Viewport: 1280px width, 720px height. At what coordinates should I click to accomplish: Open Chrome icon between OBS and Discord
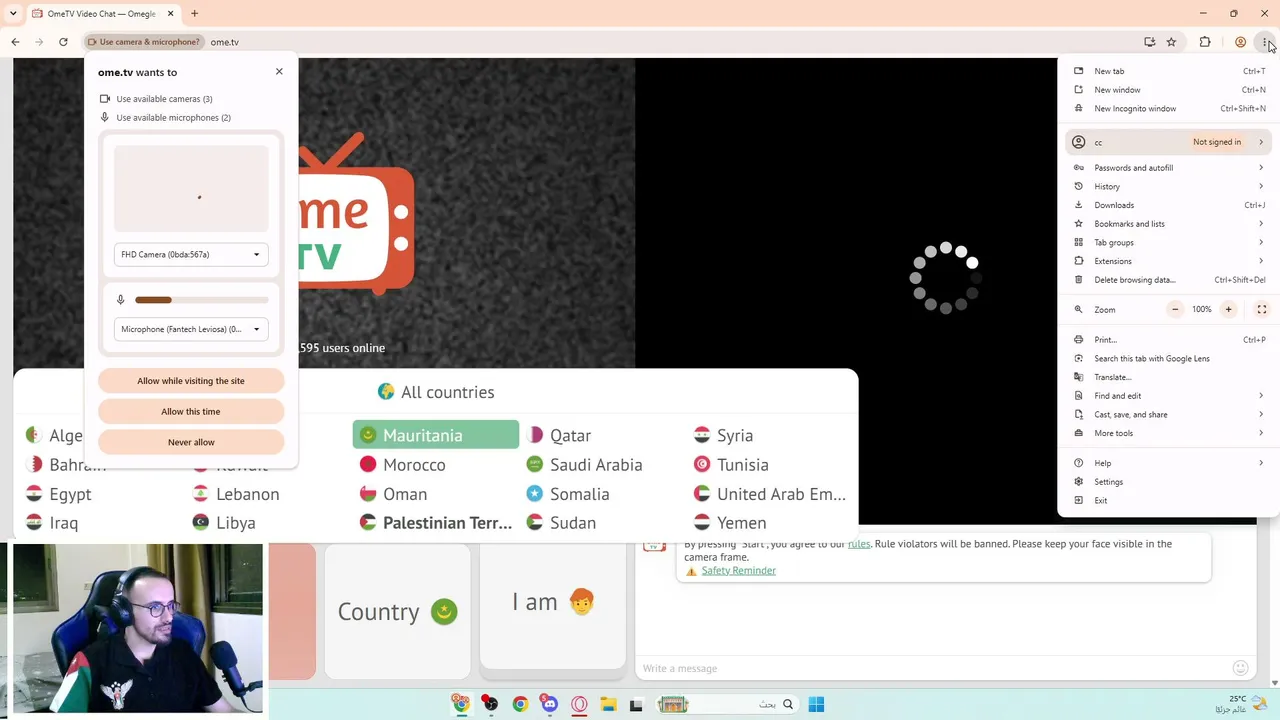click(x=520, y=704)
